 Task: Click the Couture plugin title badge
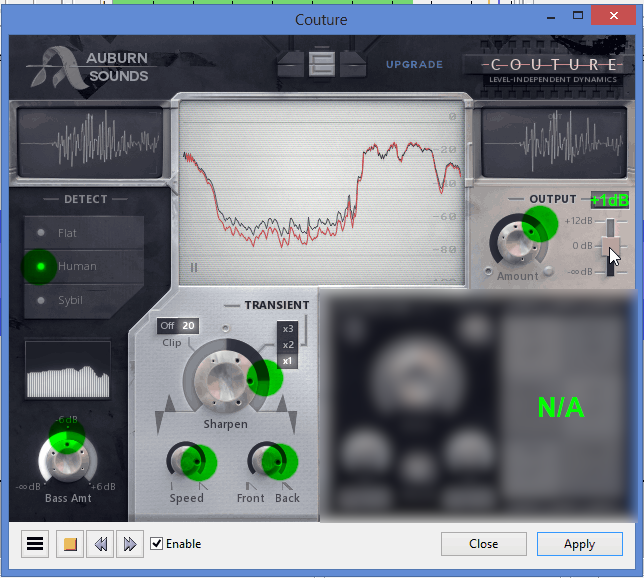[x=545, y=66]
